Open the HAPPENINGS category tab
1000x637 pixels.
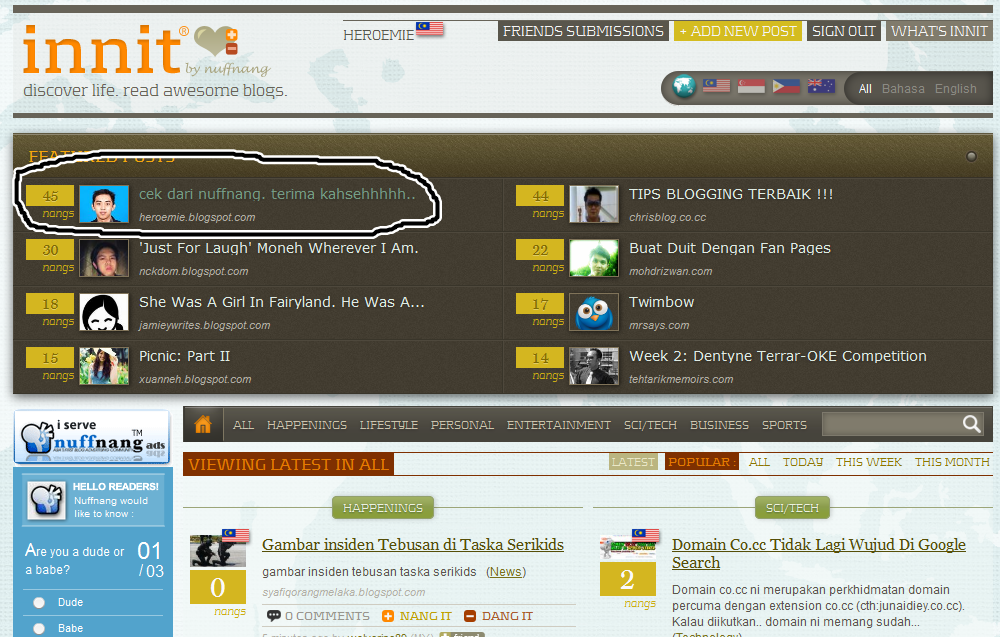click(x=307, y=425)
